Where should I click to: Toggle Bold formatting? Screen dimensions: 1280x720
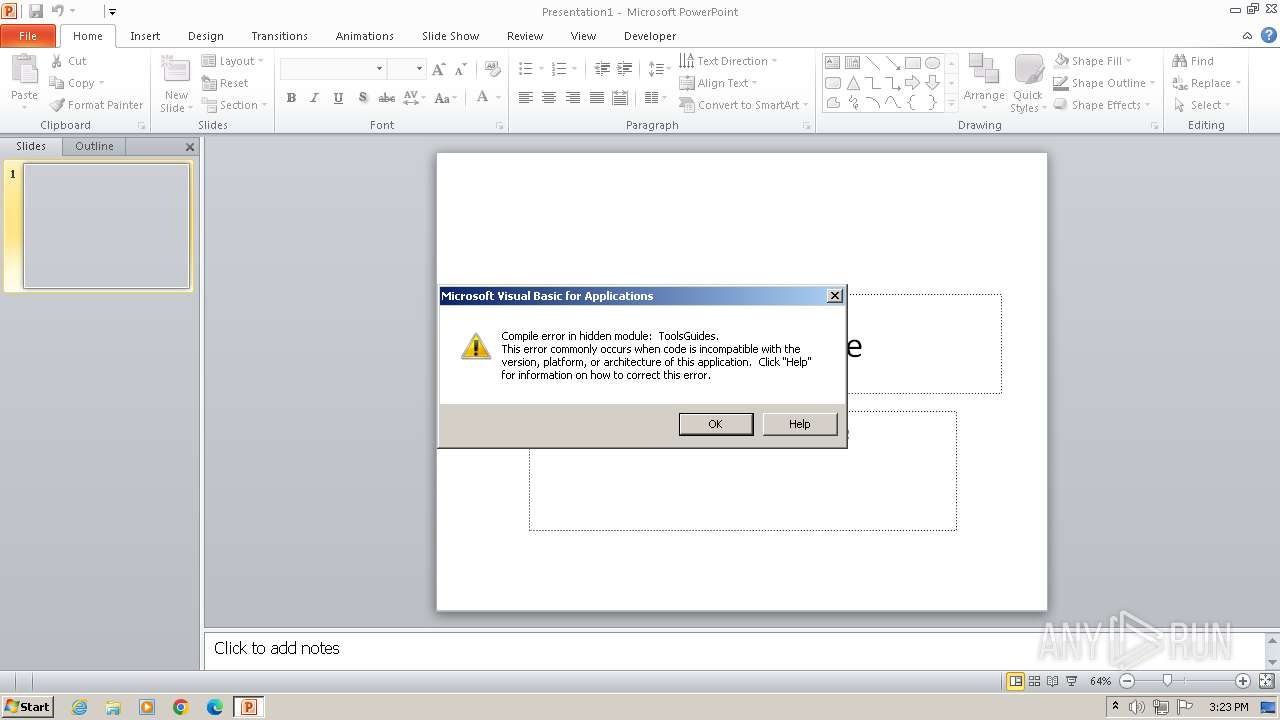point(291,98)
